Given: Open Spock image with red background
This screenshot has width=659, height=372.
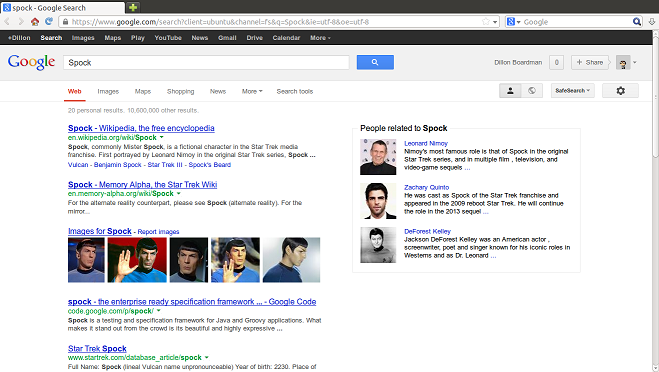Looking at the screenshot, I should tap(137, 260).
